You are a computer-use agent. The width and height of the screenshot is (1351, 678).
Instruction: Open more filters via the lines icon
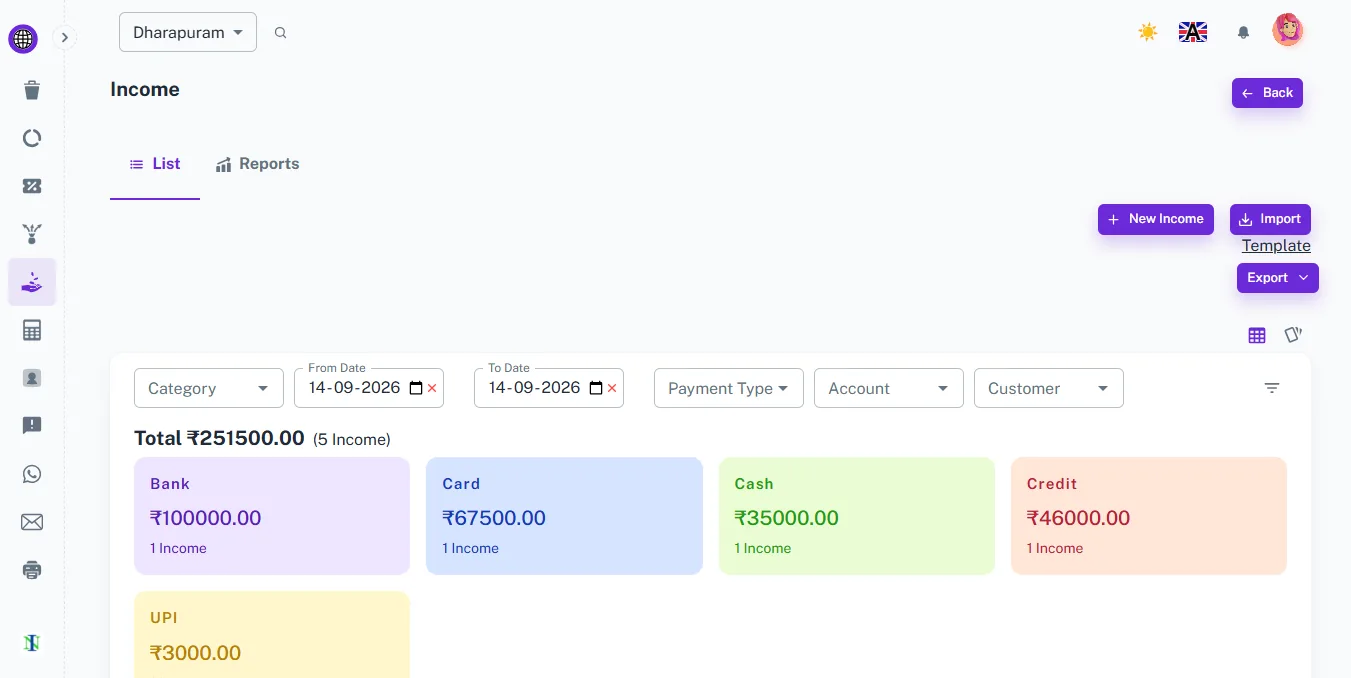1272,388
